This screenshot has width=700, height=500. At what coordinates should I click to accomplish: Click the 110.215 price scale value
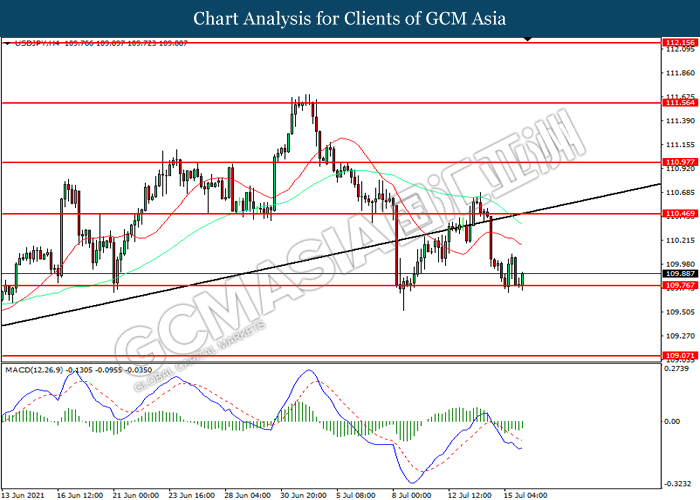coord(680,240)
